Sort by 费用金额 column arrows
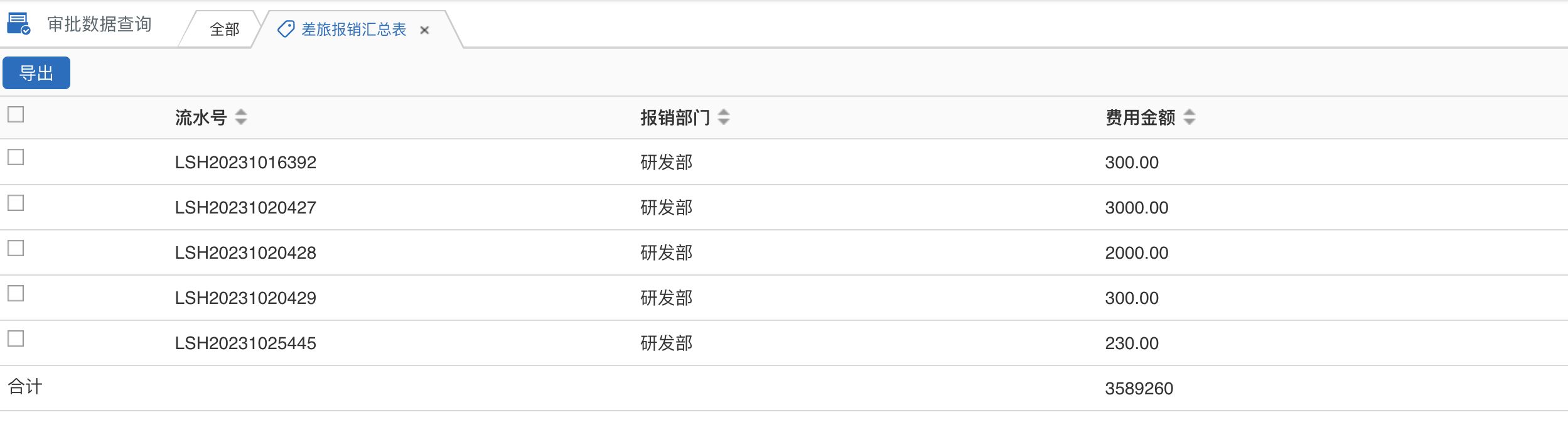The width and height of the screenshot is (1568, 427). point(1189,117)
